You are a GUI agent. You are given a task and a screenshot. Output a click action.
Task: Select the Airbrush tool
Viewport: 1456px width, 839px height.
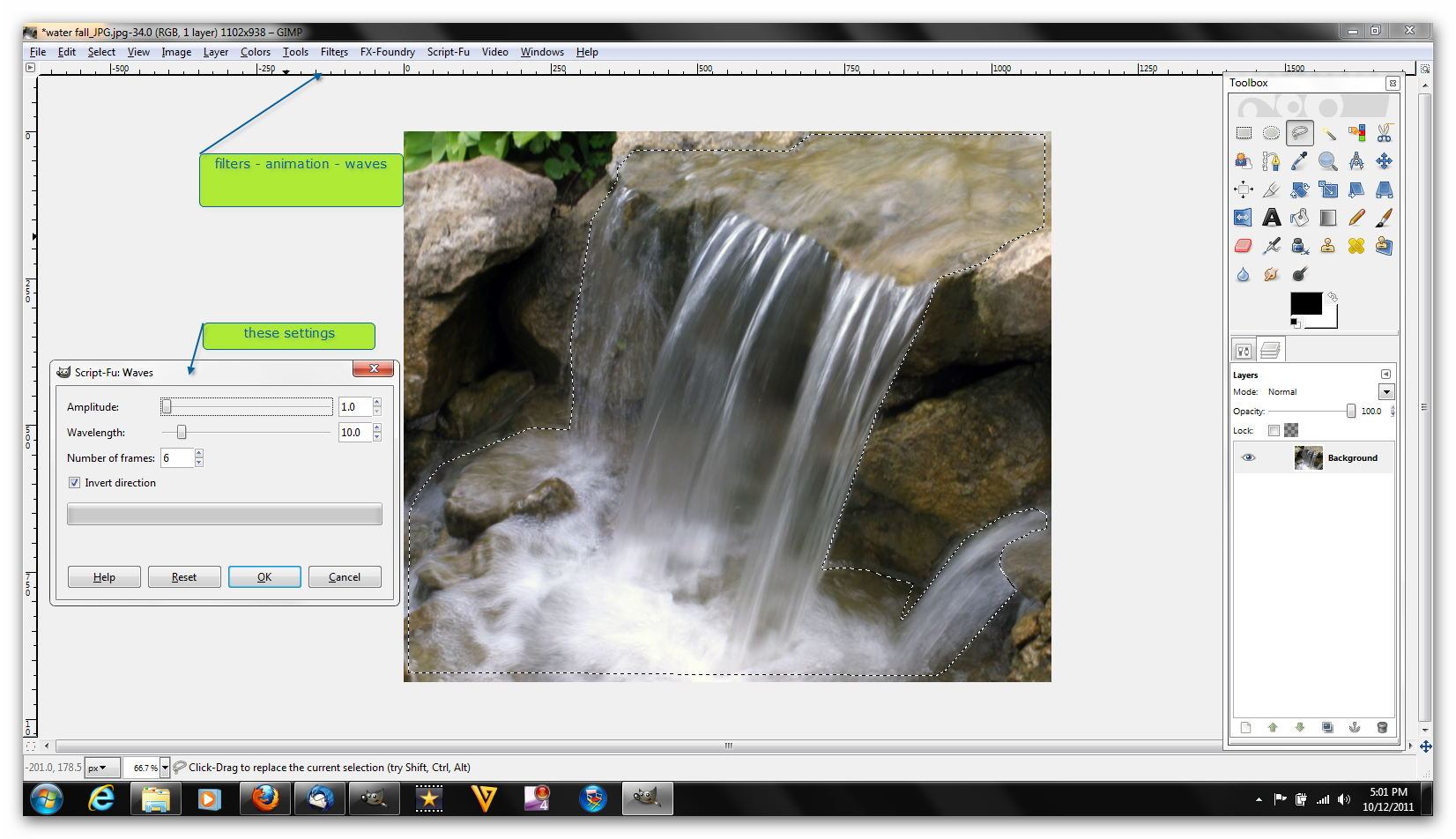[x=1271, y=246]
